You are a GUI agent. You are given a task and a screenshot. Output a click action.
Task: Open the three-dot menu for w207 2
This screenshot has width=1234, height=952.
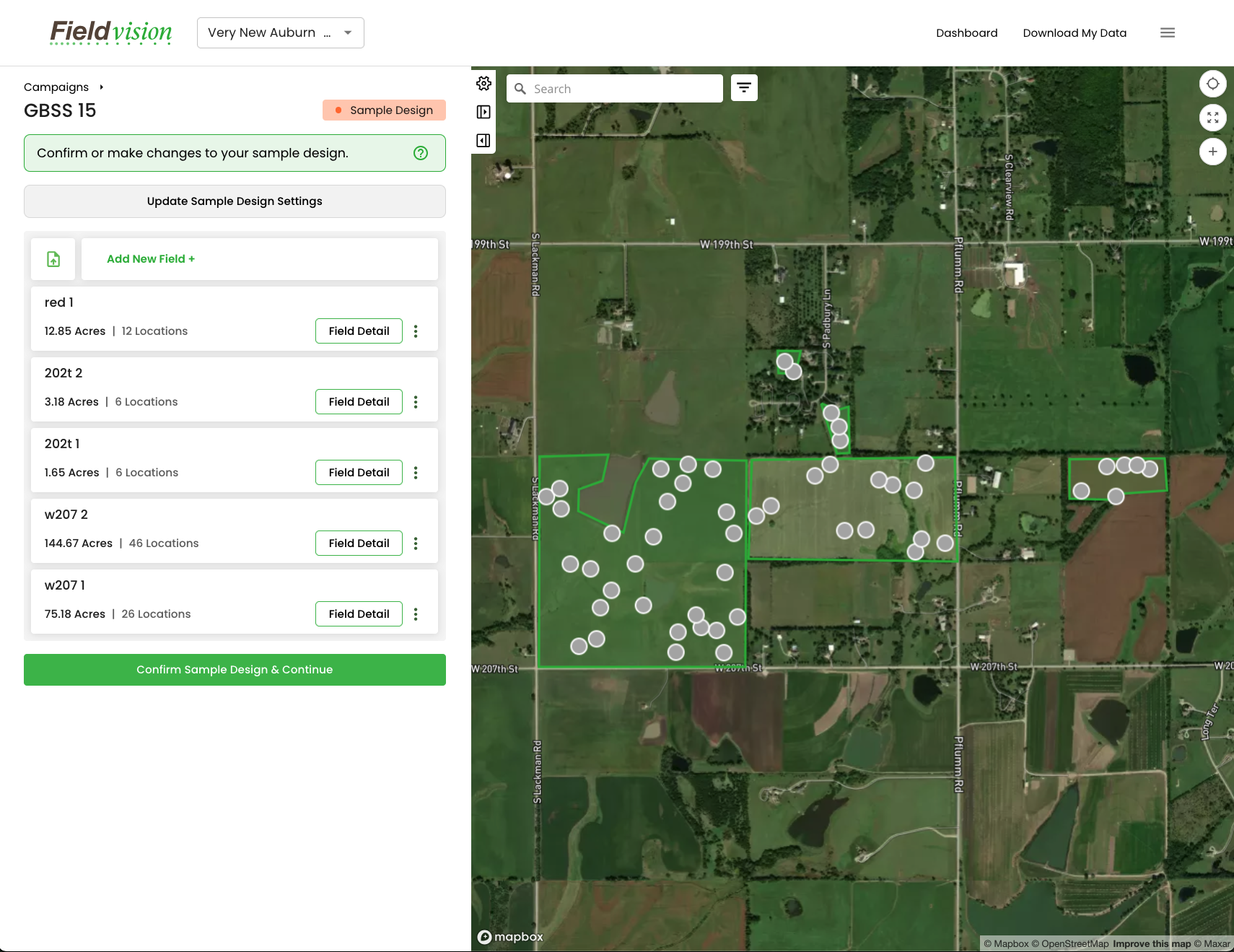point(416,543)
